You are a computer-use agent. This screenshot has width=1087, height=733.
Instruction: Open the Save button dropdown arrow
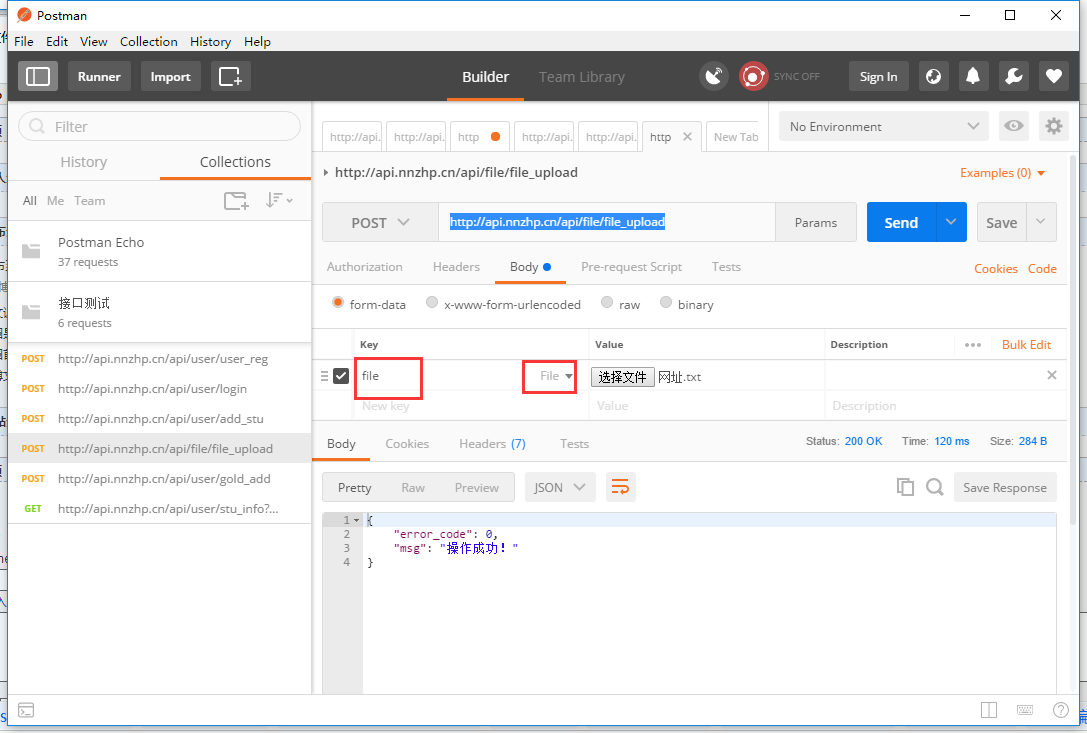pos(1041,222)
